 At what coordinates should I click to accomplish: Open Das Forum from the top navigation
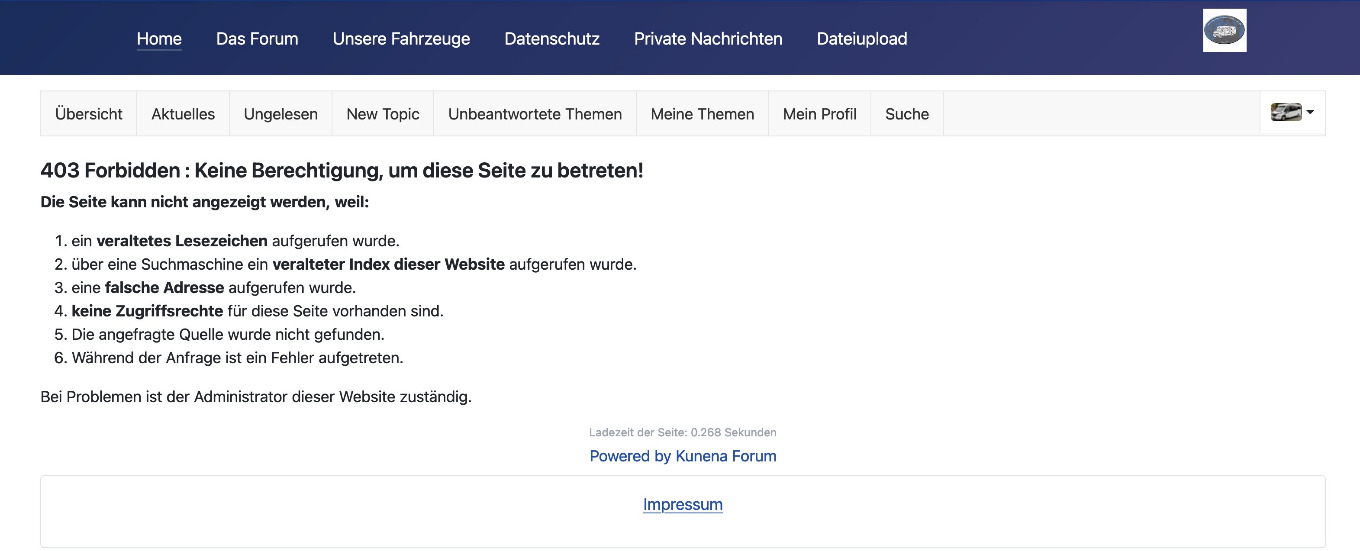[257, 39]
